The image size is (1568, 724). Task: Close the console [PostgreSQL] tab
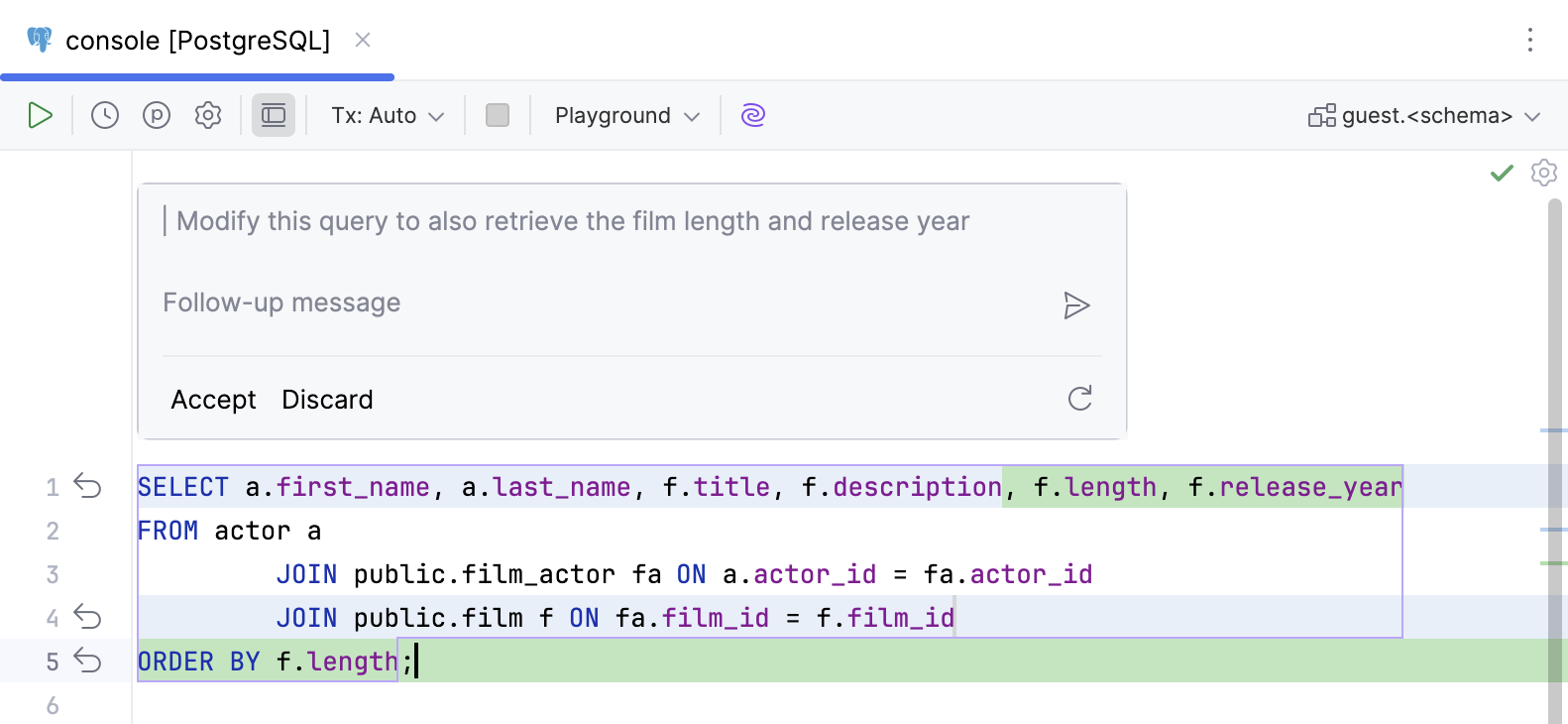363,40
